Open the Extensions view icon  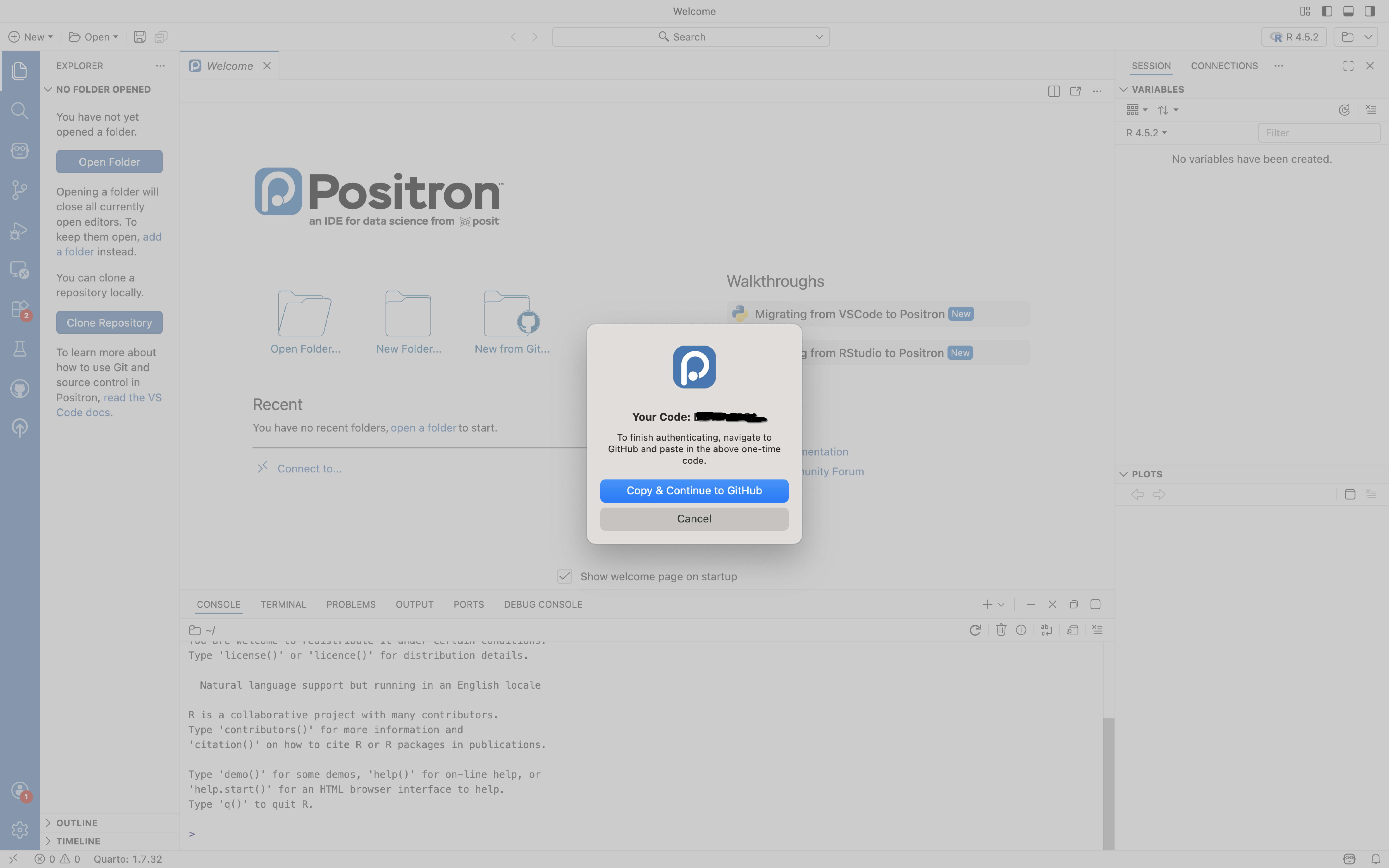pyautogui.click(x=19, y=309)
